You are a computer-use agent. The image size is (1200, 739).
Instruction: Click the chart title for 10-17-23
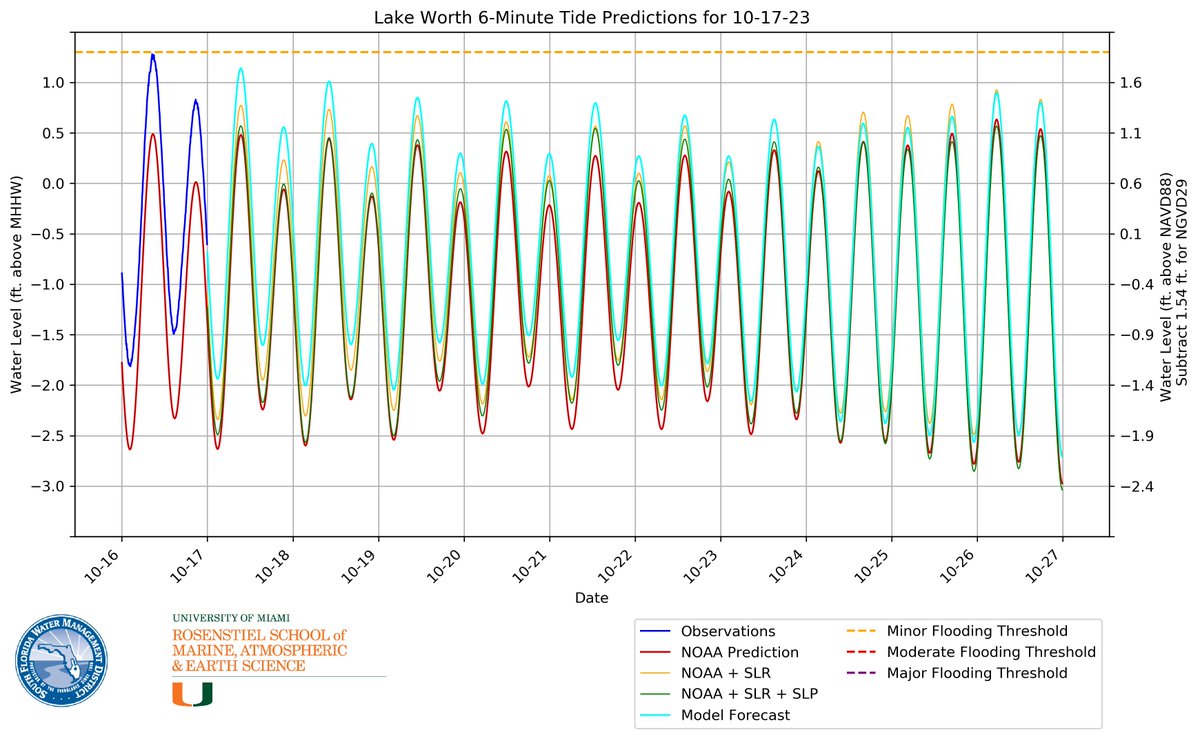pyautogui.click(x=592, y=16)
